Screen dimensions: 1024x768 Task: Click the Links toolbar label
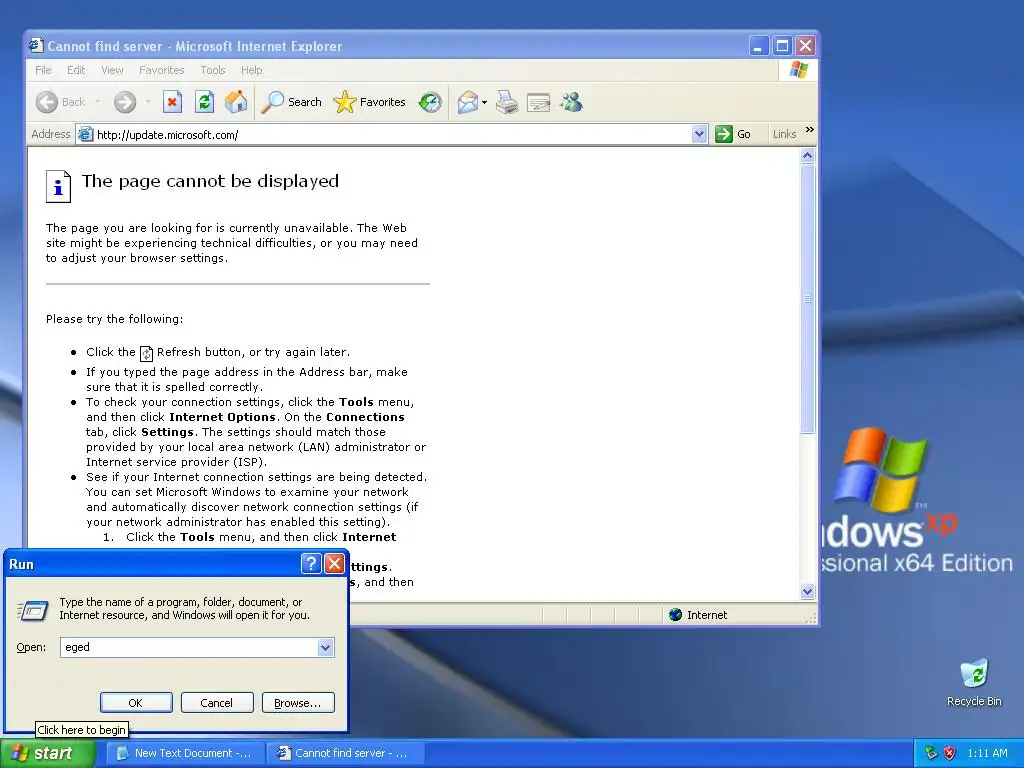pyautogui.click(x=784, y=134)
